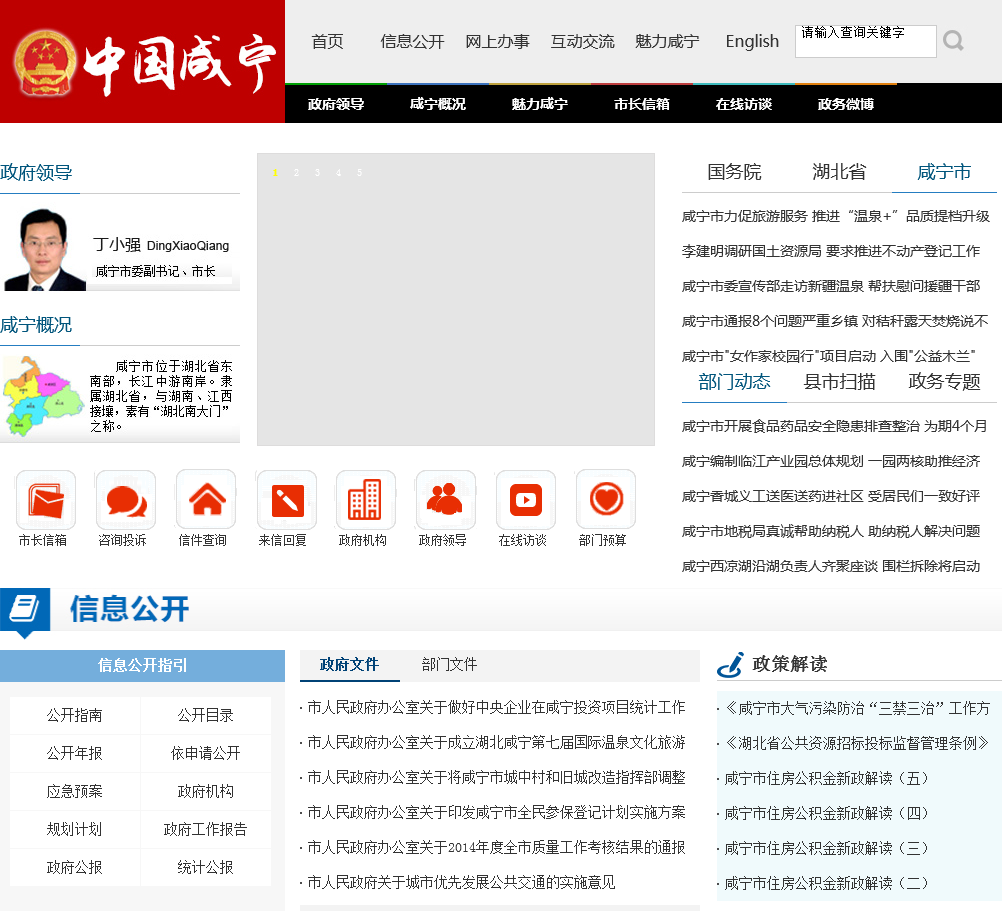Click the 政策解读 pen icon

(730, 664)
